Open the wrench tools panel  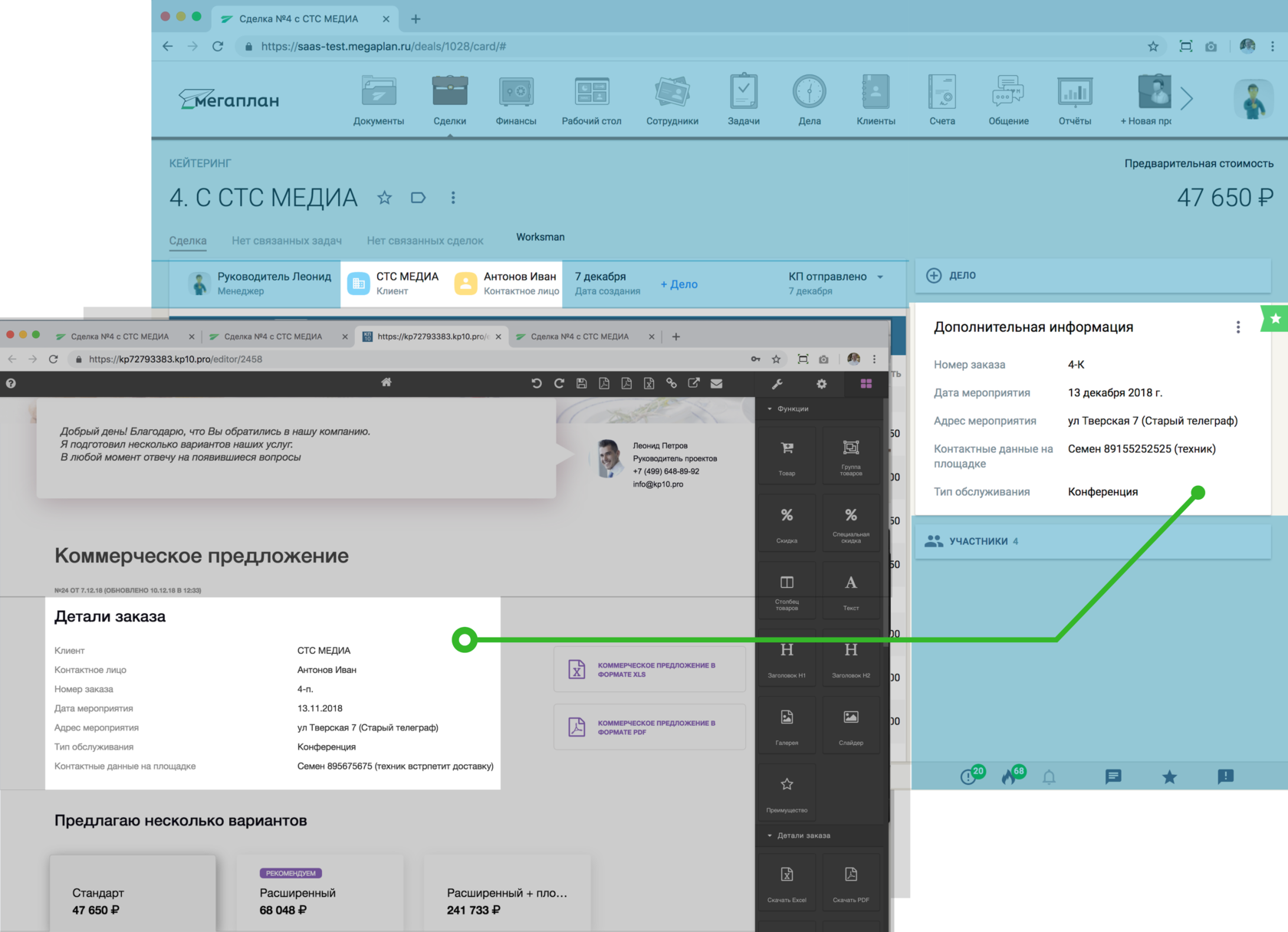(x=777, y=384)
